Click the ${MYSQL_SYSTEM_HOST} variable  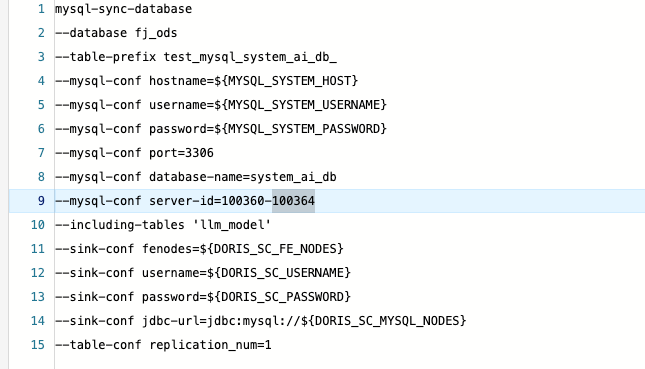tap(286, 81)
